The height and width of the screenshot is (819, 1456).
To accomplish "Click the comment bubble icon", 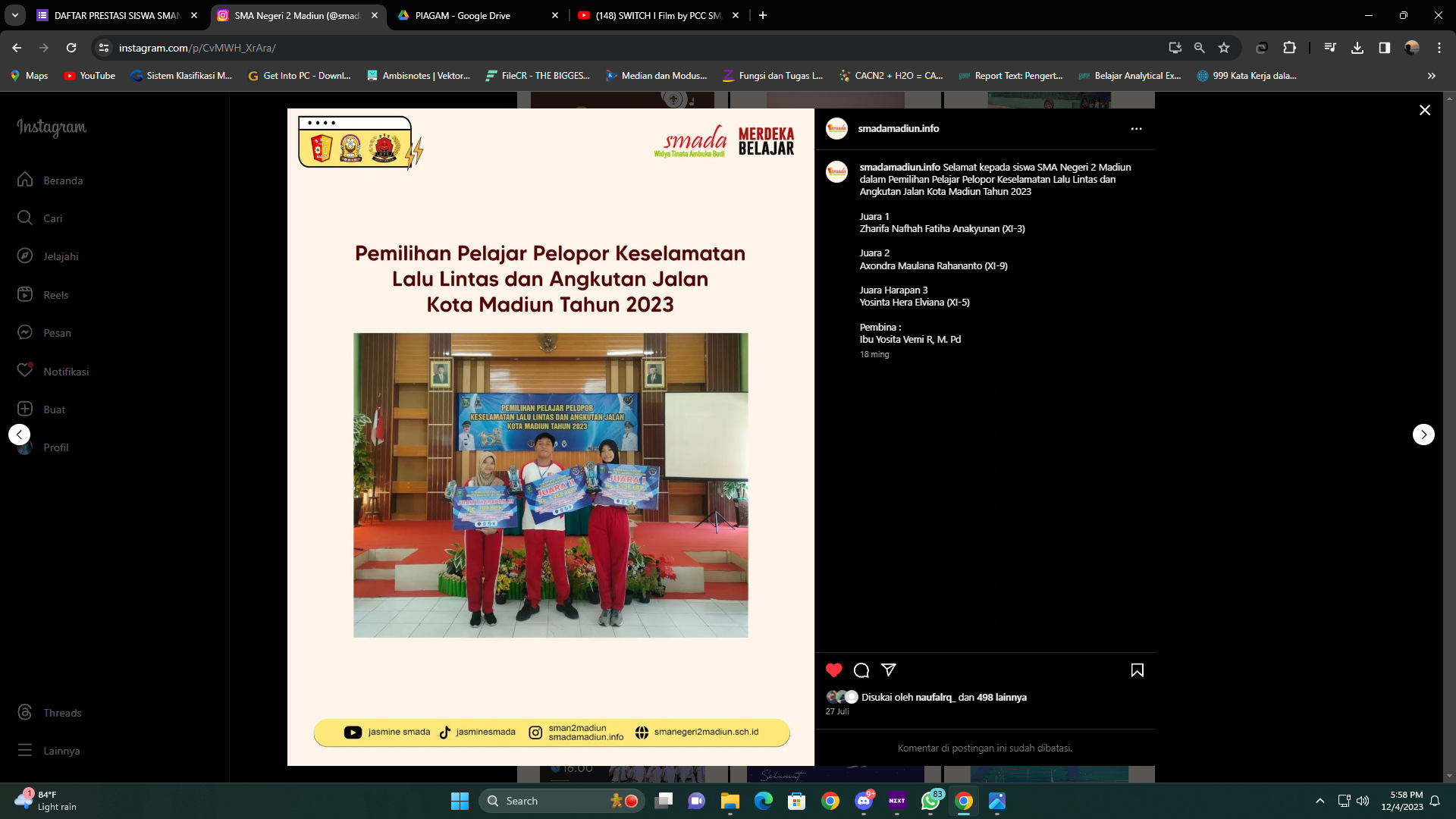I will point(861,670).
